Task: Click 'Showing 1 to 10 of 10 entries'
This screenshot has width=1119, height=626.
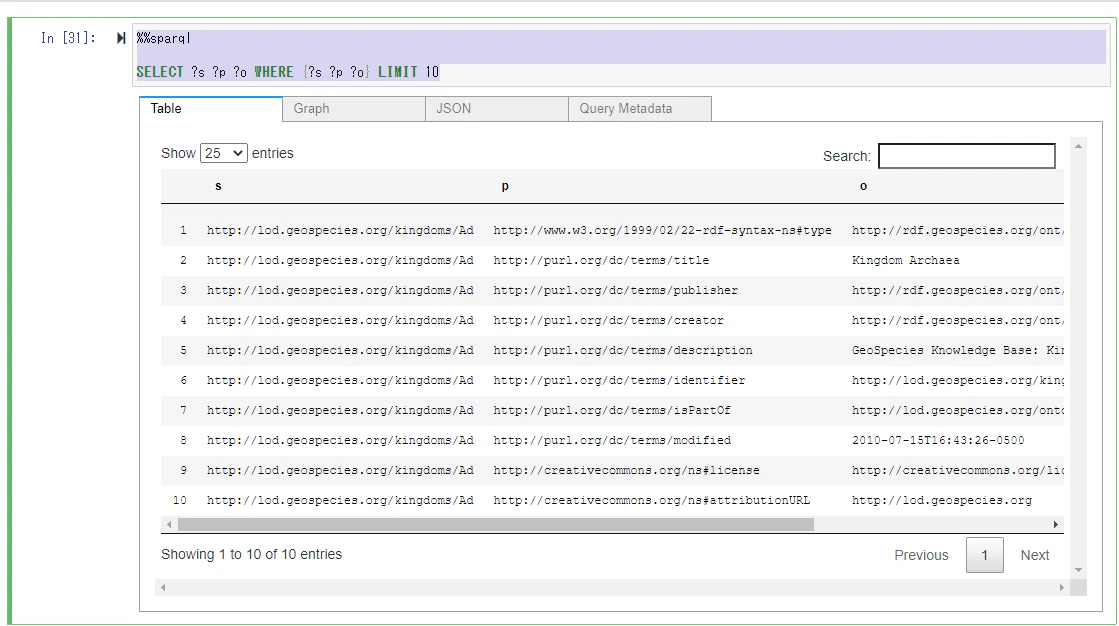Action: point(251,554)
